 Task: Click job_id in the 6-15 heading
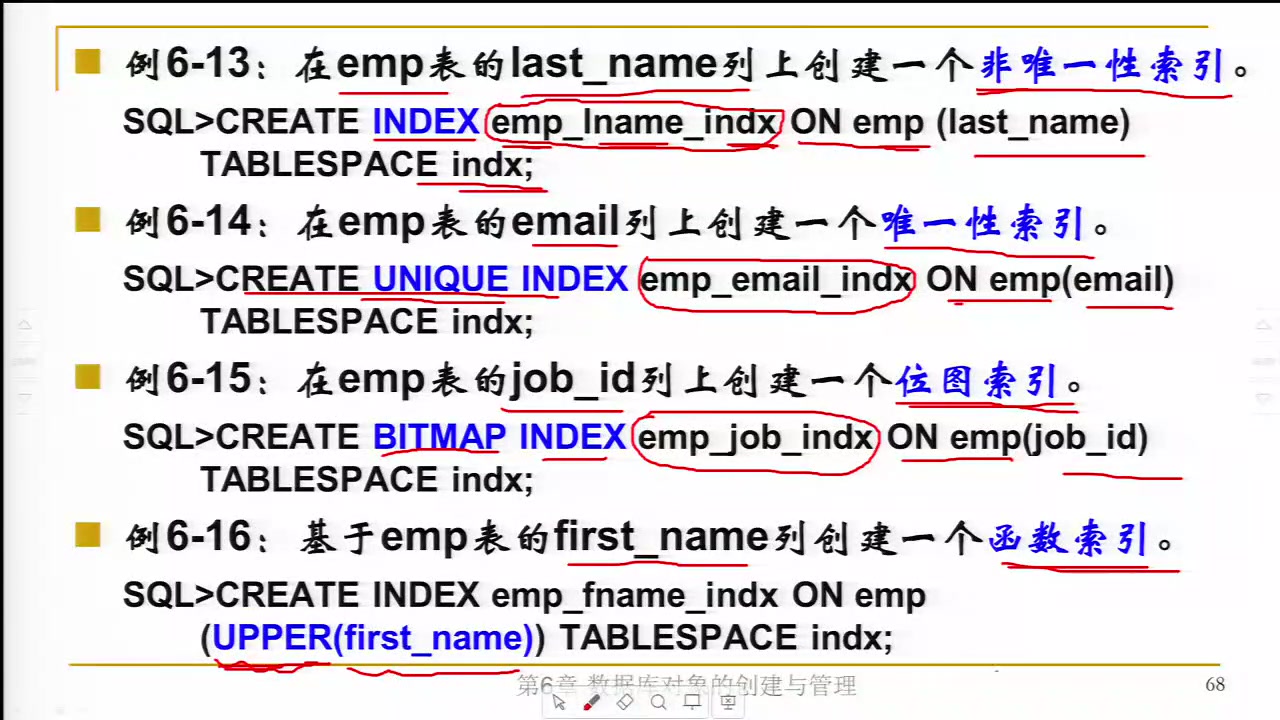573,381
